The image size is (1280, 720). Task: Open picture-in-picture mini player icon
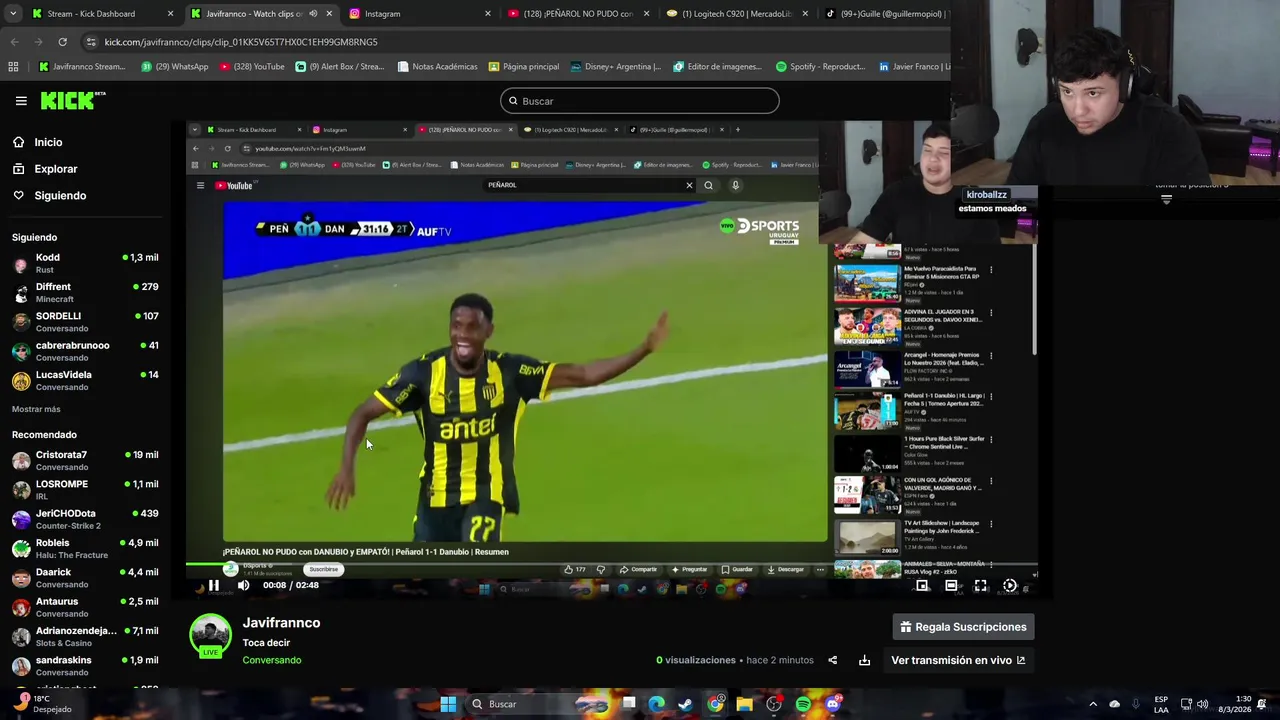coord(922,586)
